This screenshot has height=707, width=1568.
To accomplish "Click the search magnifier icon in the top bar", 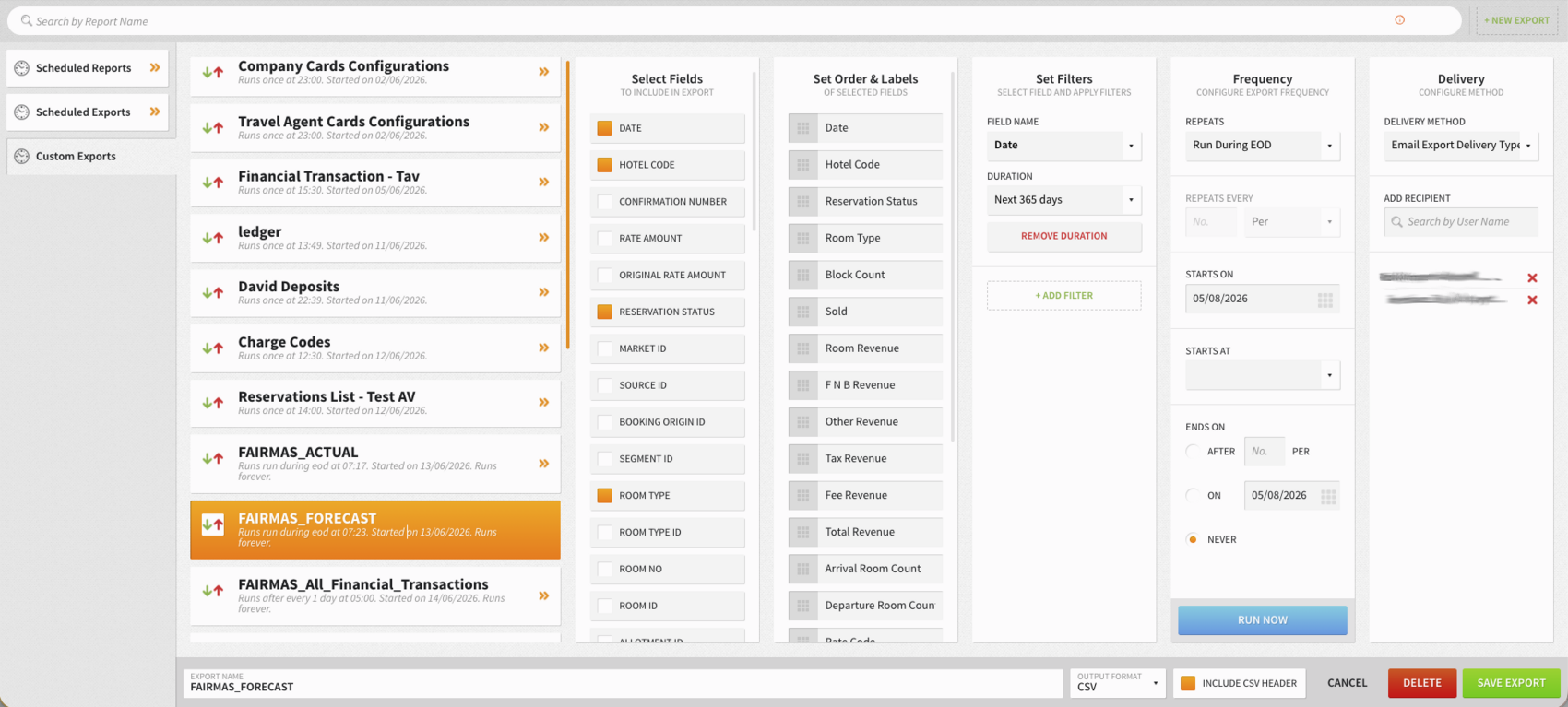I will pos(27,20).
